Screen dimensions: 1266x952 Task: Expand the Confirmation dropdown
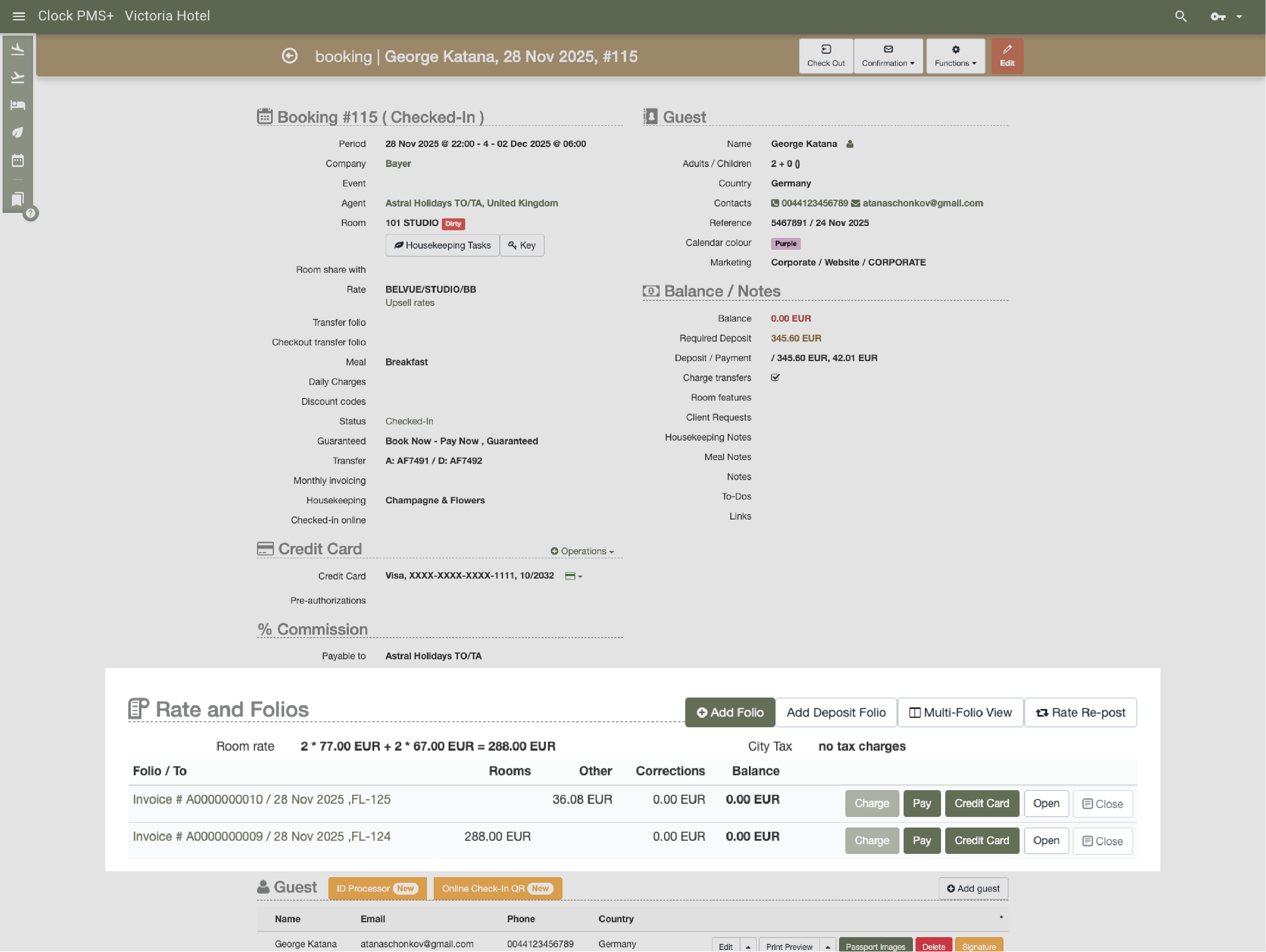pos(888,56)
